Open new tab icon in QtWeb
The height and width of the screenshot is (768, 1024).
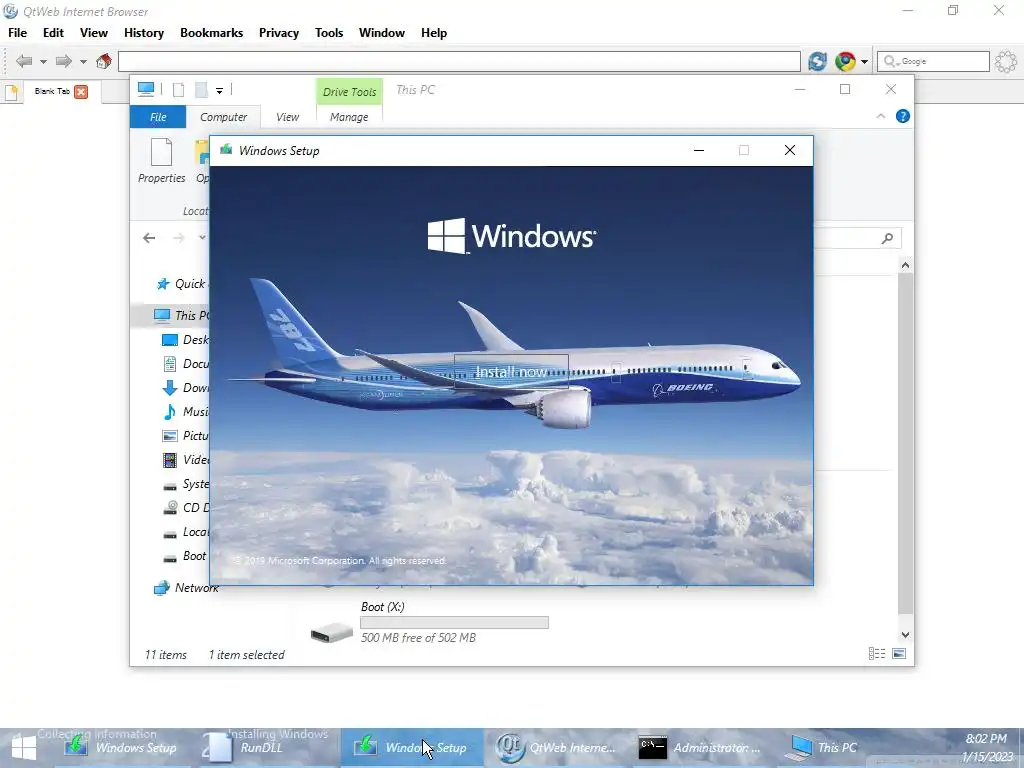point(11,92)
